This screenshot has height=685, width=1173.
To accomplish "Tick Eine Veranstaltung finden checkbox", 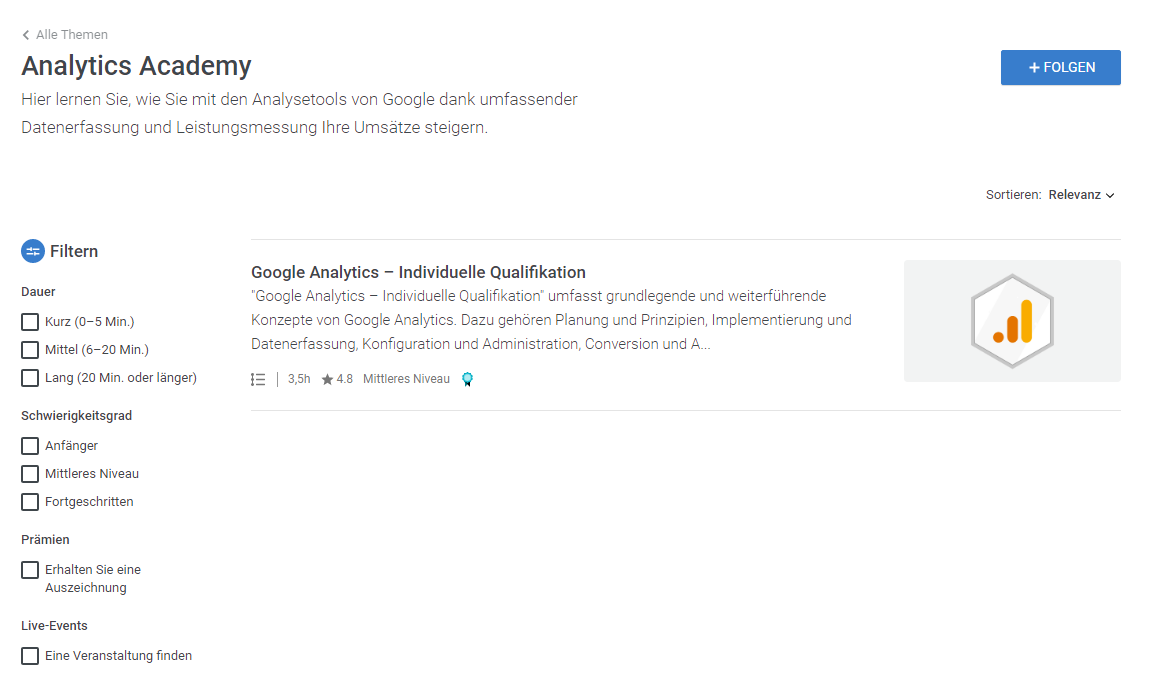I will coord(30,657).
